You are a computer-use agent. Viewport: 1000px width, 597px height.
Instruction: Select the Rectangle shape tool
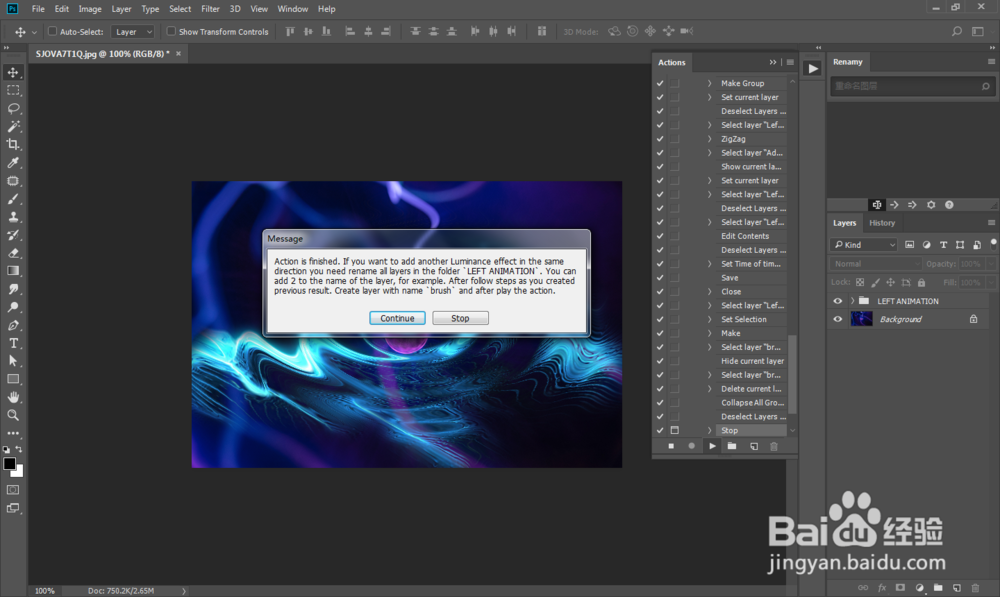pyautogui.click(x=13, y=379)
